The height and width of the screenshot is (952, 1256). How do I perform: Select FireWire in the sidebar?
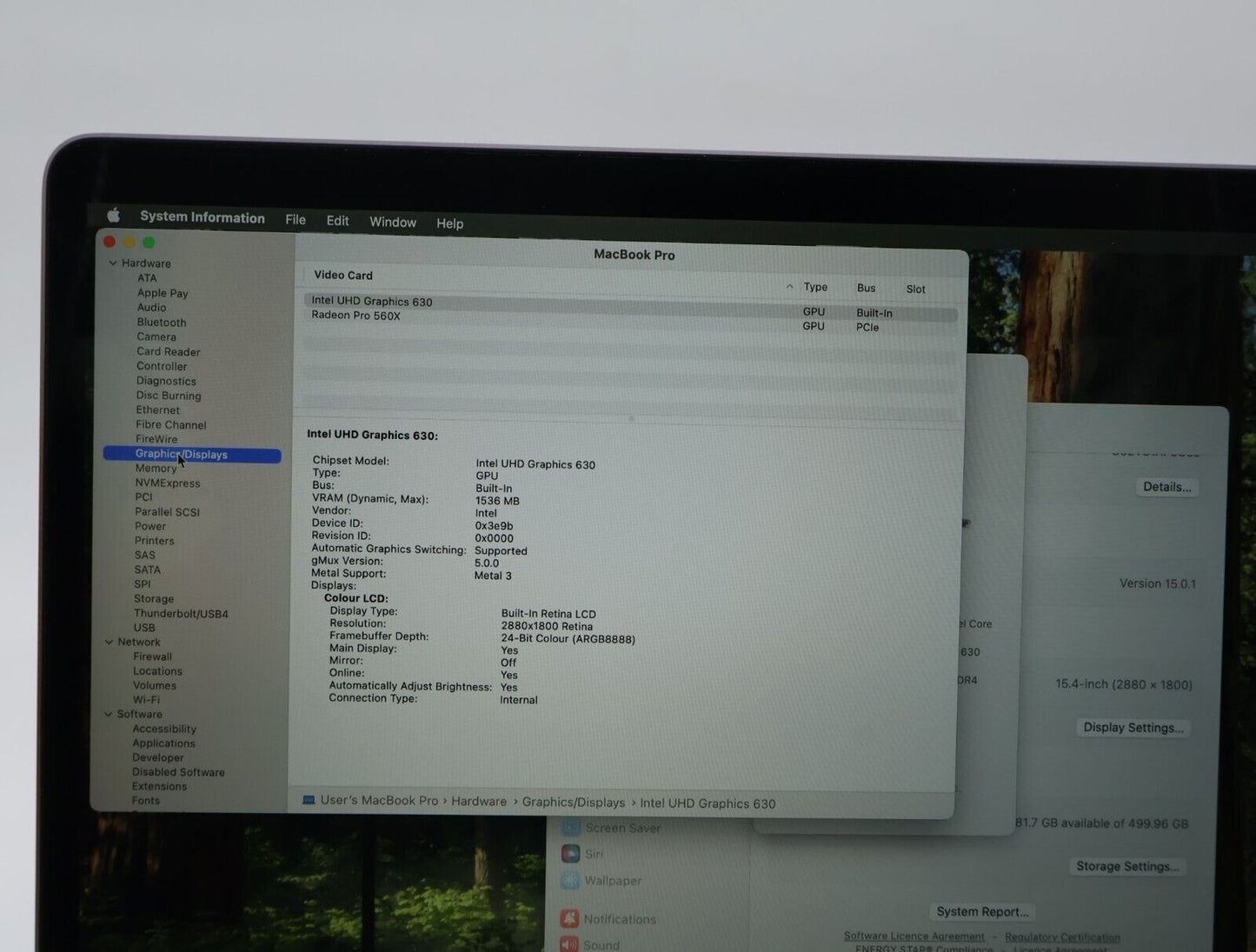156,439
